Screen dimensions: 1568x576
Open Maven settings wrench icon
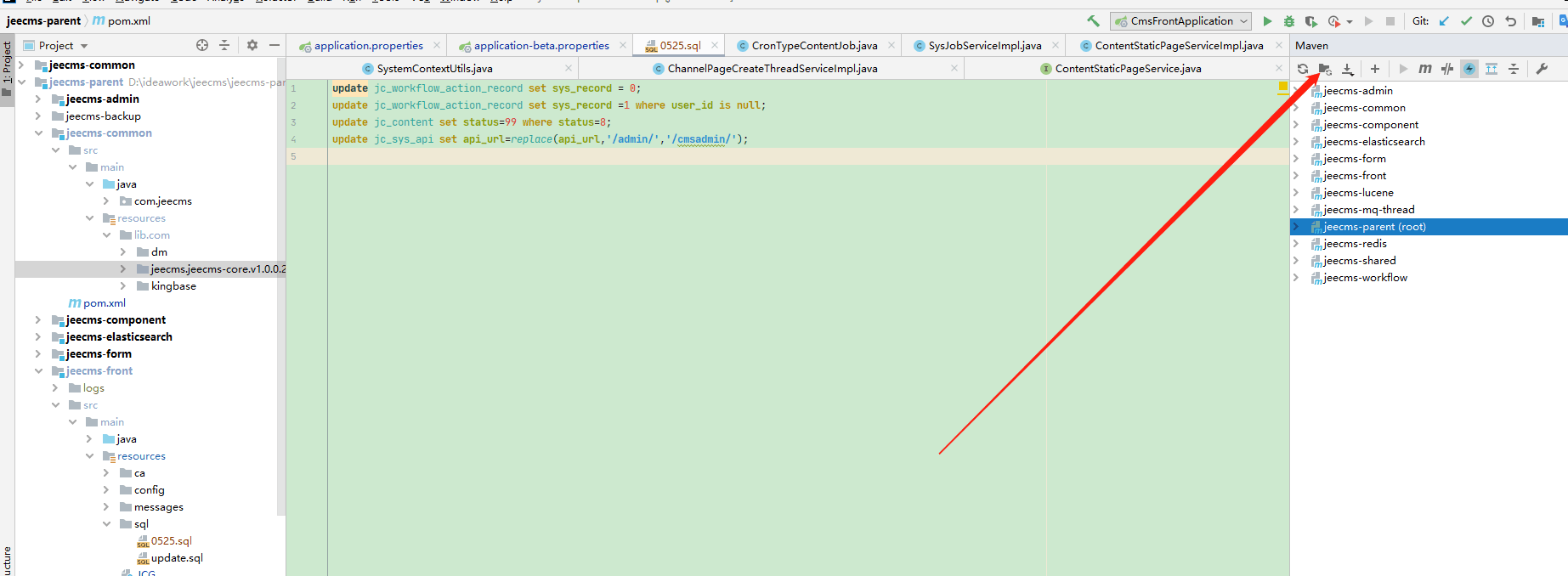point(1542,69)
